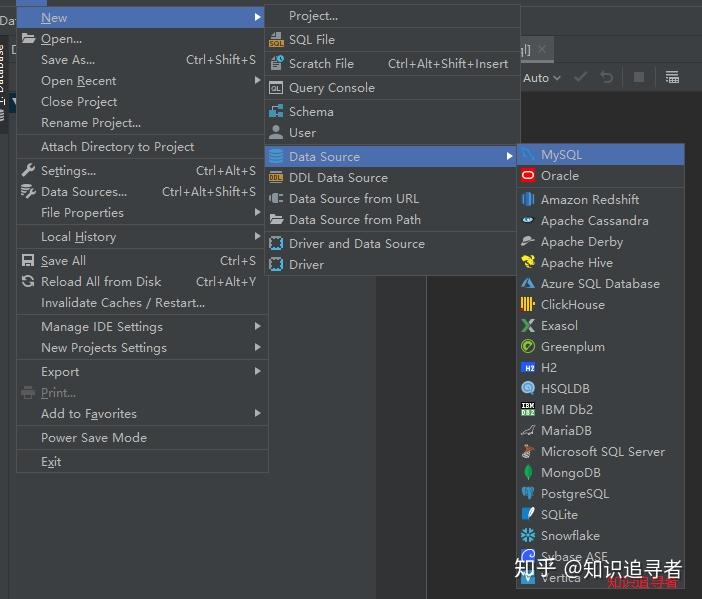Click the Reload All from Disk icon

click(x=28, y=281)
